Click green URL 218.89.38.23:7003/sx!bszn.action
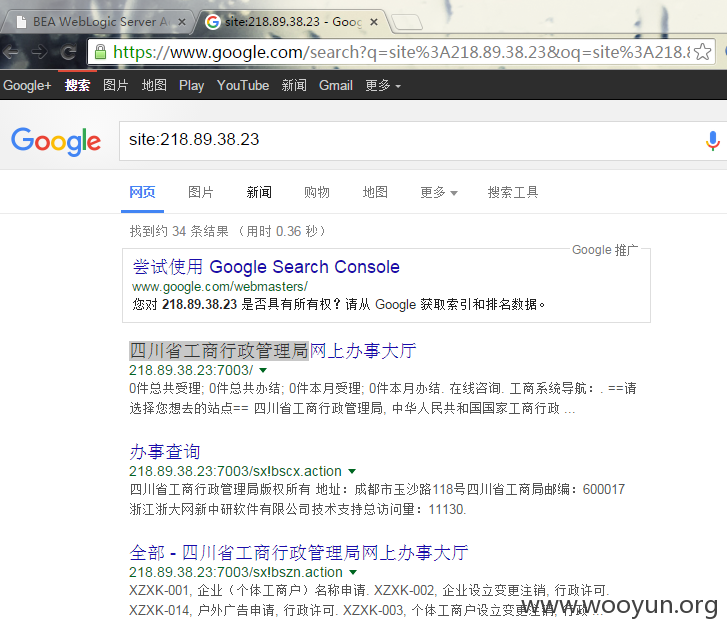 [236, 572]
